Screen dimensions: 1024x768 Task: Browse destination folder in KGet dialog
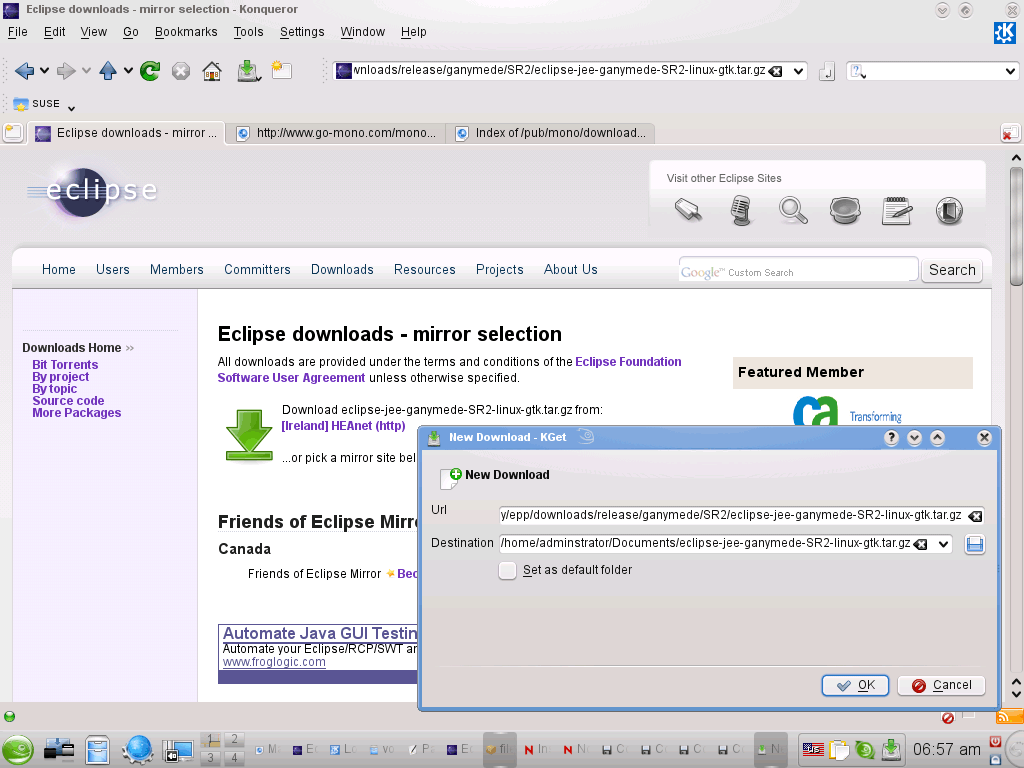click(x=974, y=544)
